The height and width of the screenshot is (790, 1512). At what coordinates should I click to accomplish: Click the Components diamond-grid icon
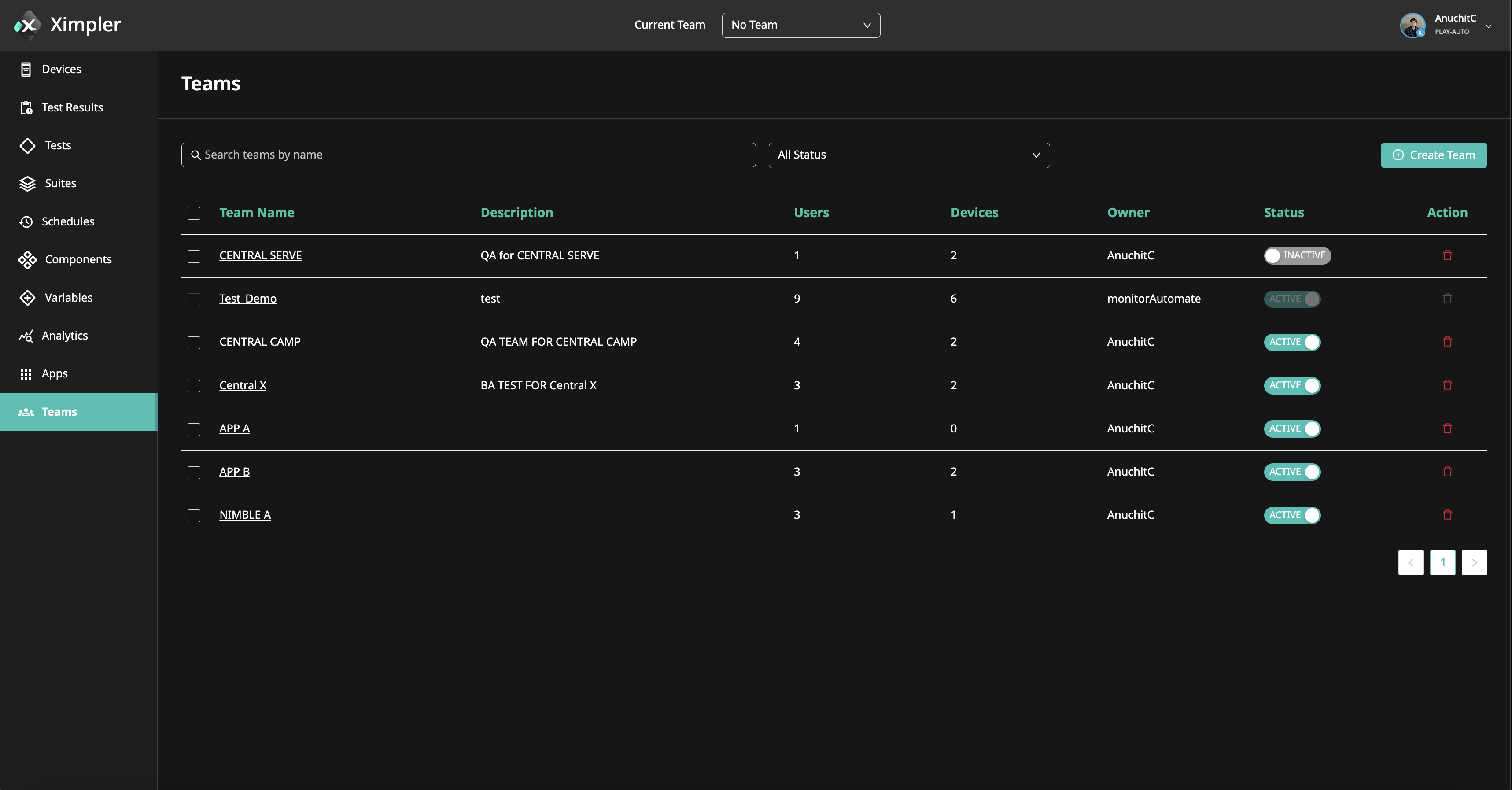click(27, 259)
